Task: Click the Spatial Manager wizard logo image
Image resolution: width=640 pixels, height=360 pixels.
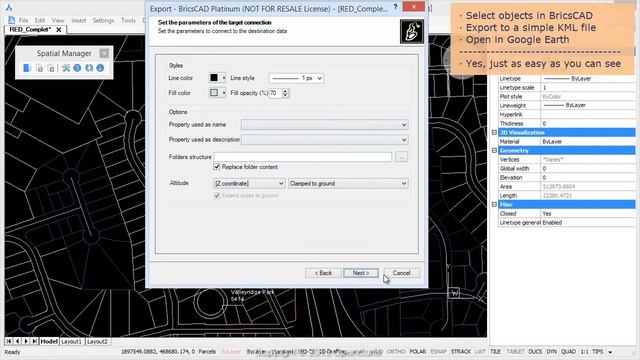Action: click(x=411, y=31)
